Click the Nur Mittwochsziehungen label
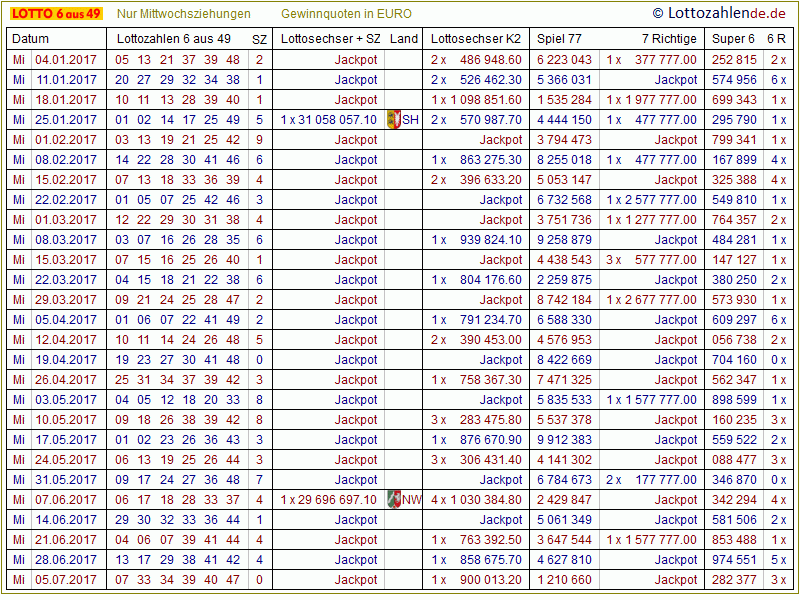800x600 pixels. [x=183, y=14]
